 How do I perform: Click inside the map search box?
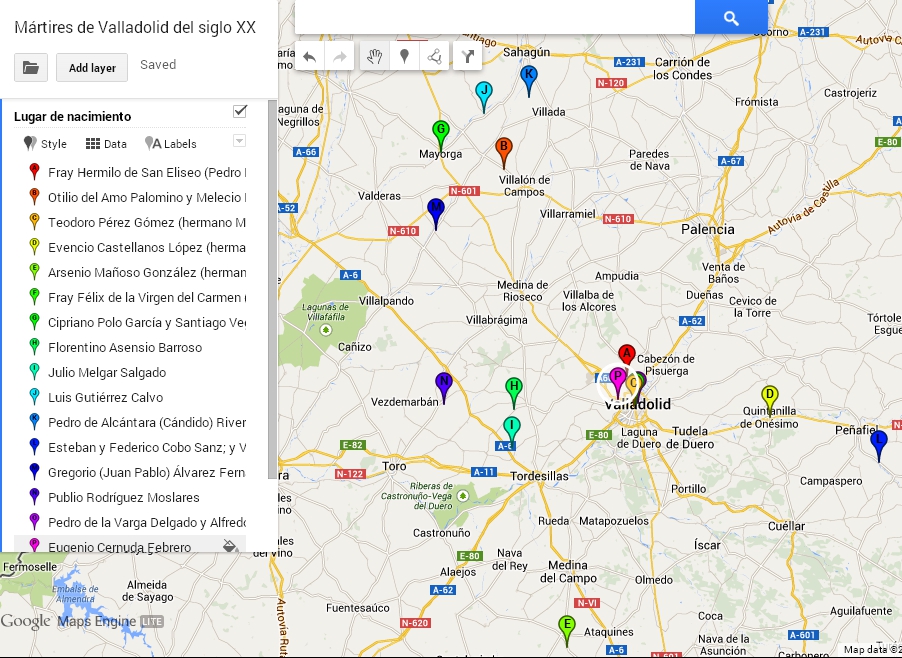click(495, 17)
